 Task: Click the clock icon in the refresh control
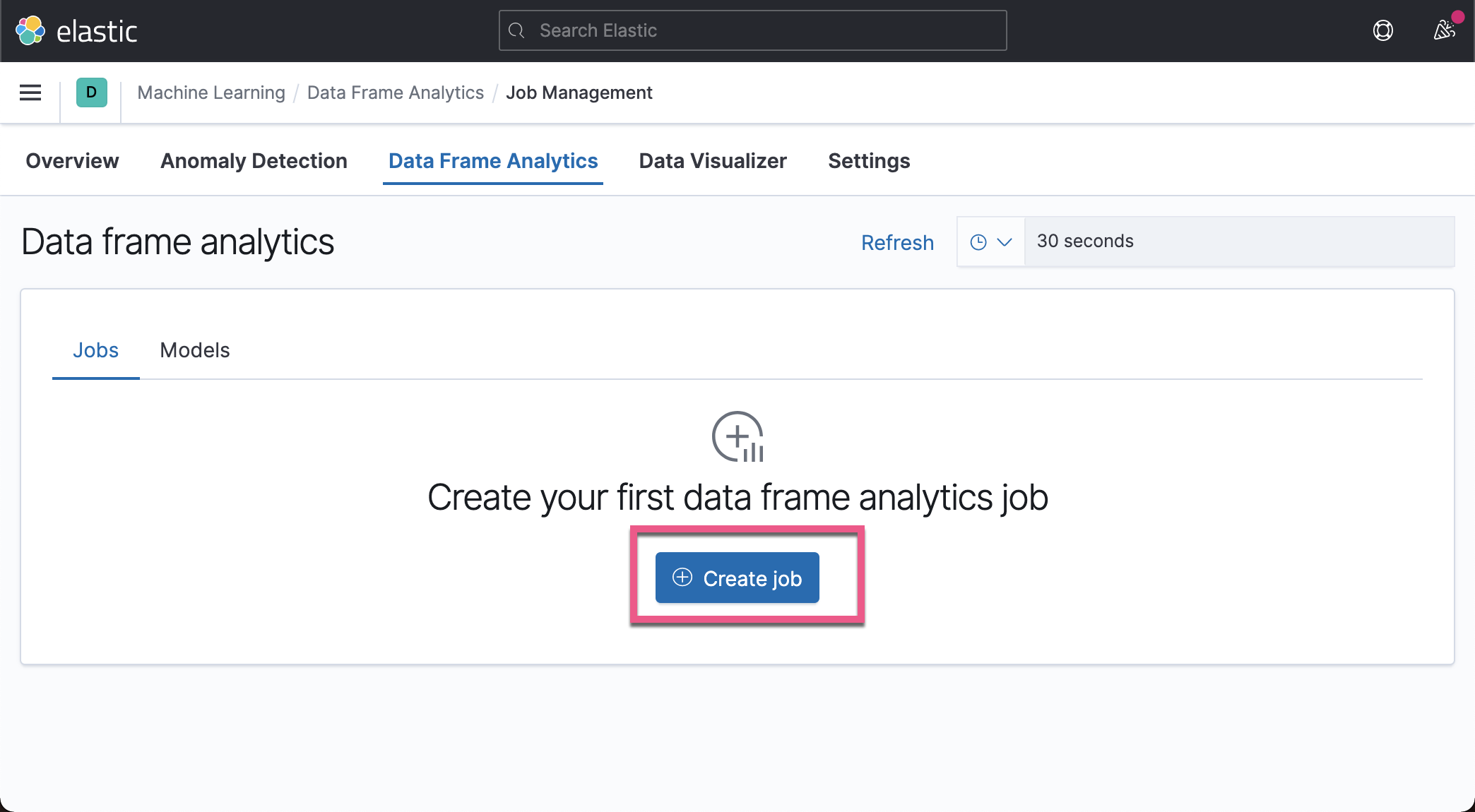(x=978, y=241)
